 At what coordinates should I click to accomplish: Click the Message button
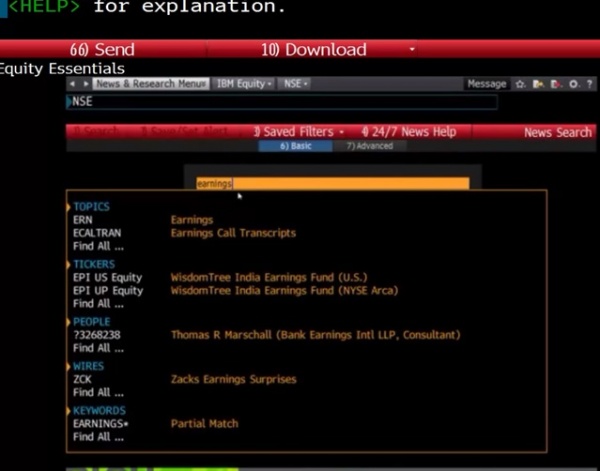click(x=487, y=84)
